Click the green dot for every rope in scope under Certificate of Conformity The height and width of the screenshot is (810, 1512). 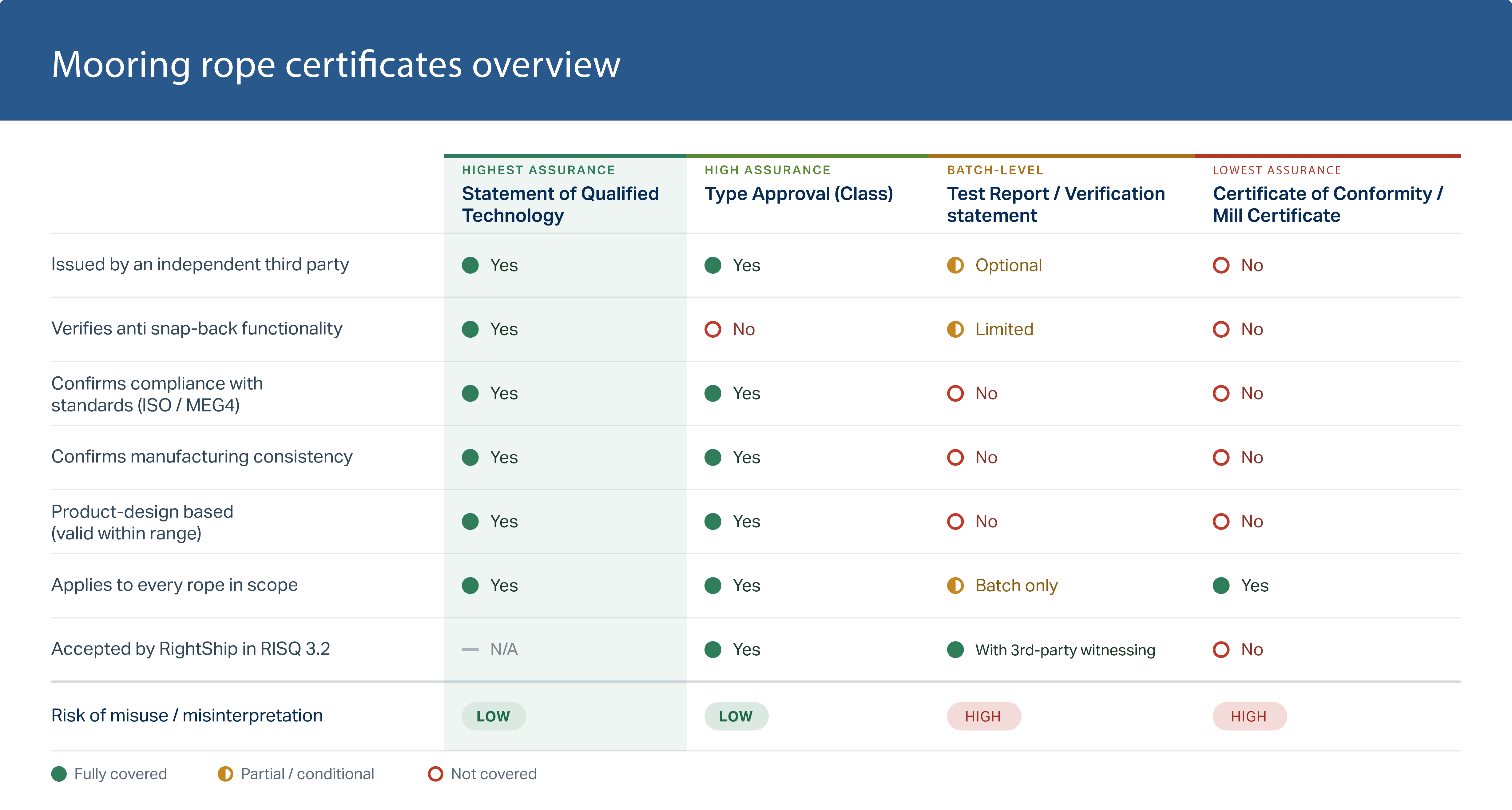point(1221,585)
